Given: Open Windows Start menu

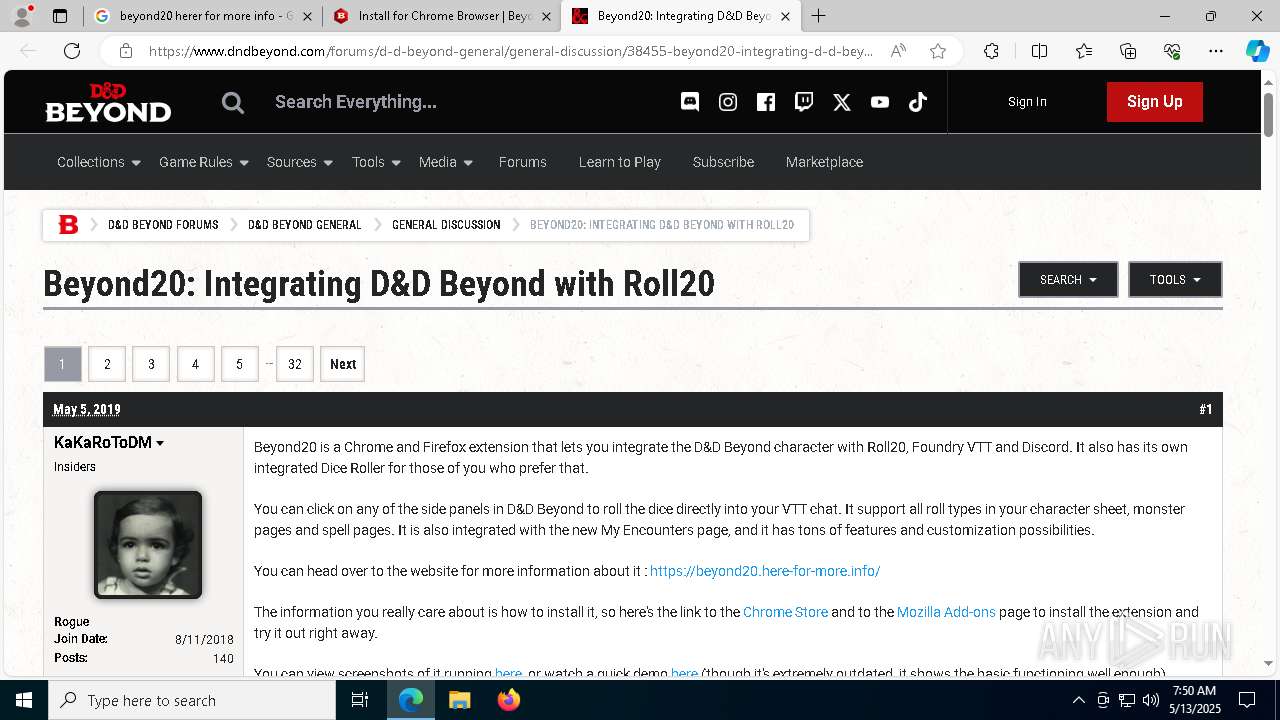Looking at the screenshot, I should pos(24,700).
